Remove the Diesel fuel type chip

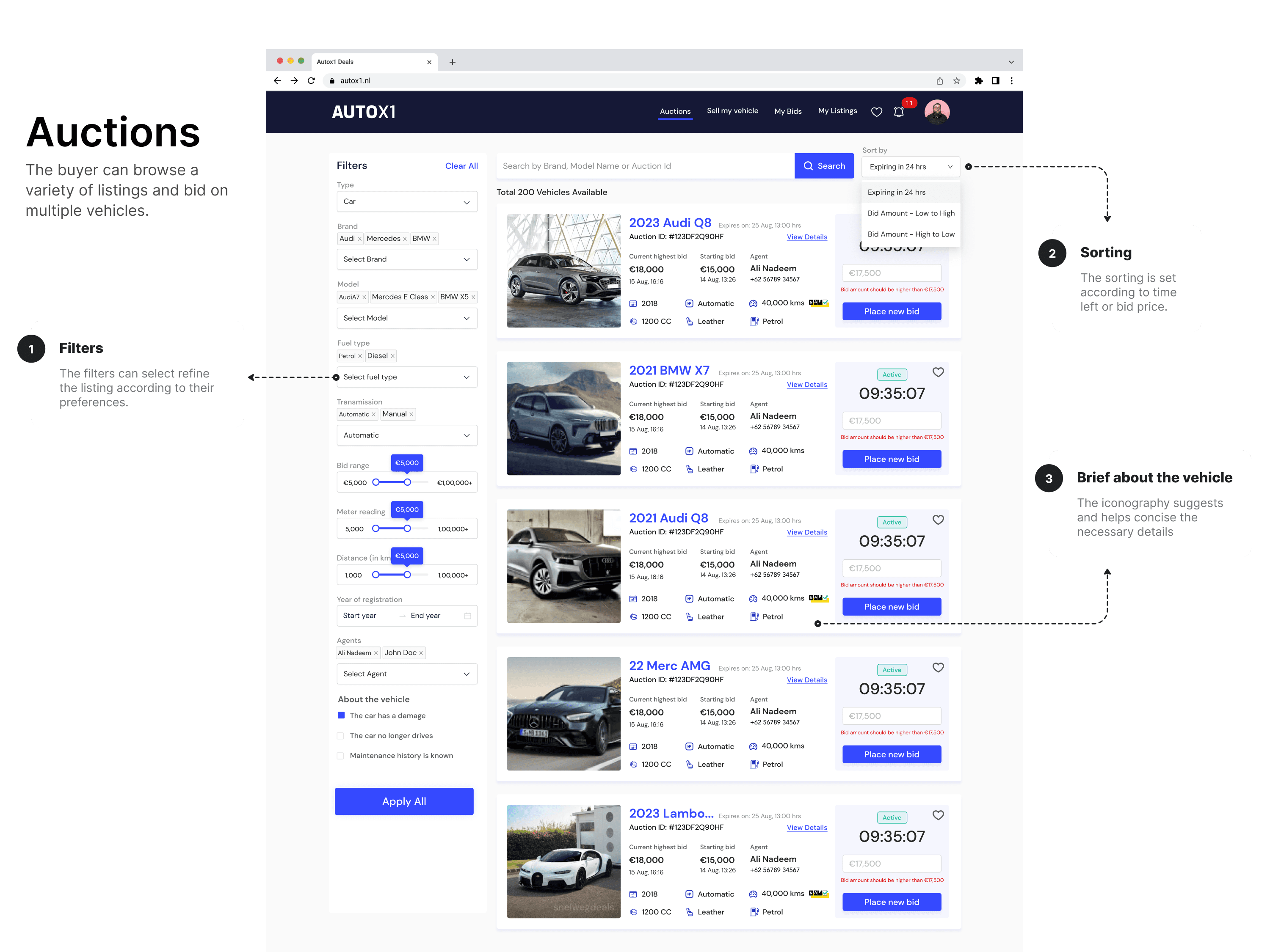(x=393, y=356)
